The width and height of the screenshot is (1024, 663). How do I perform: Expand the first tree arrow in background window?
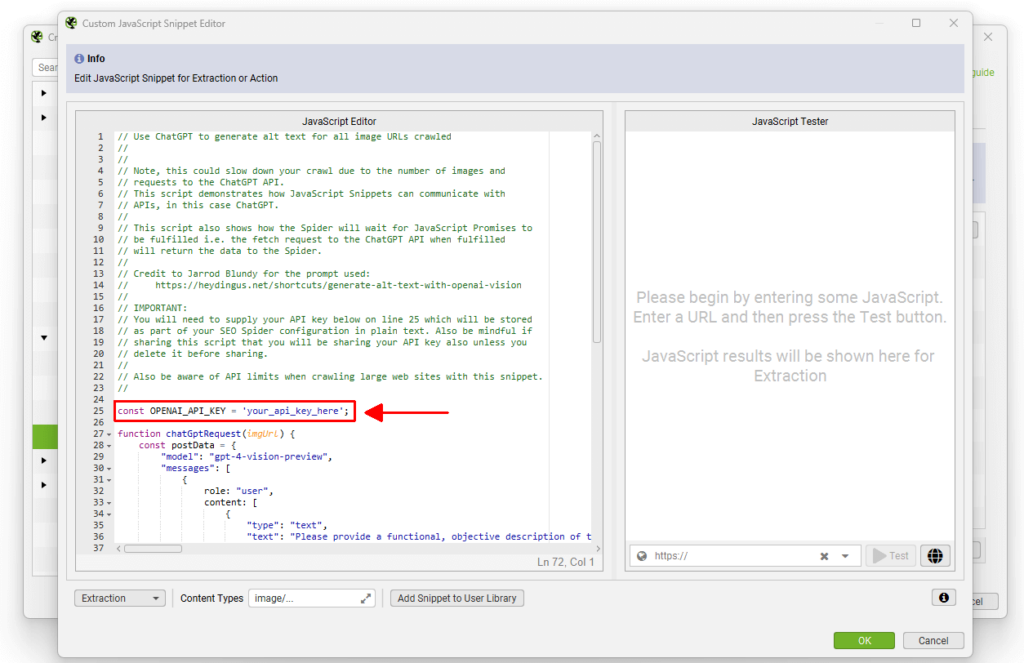(44, 94)
